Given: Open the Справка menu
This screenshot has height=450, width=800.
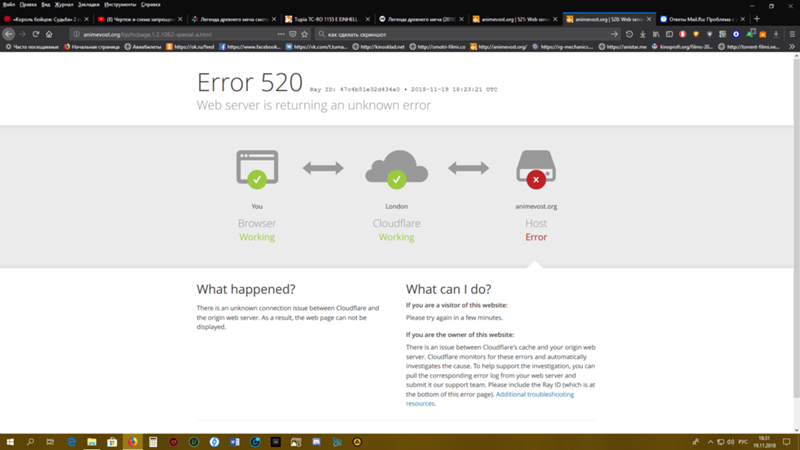Looking at the screenshot, I should [x=151, y=5].
